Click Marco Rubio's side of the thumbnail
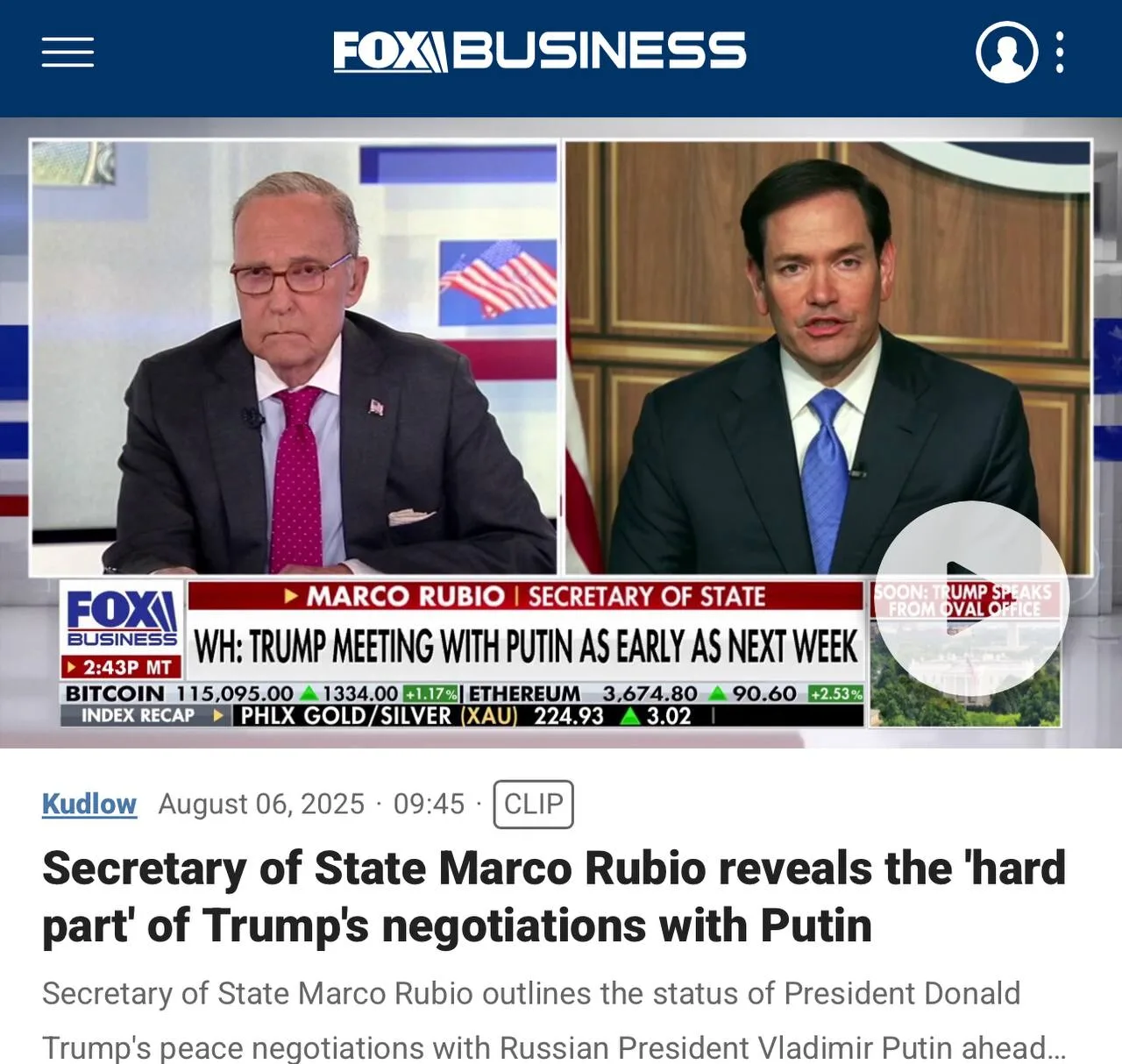Screen dimensions: 1122x1064 (828, 358)
